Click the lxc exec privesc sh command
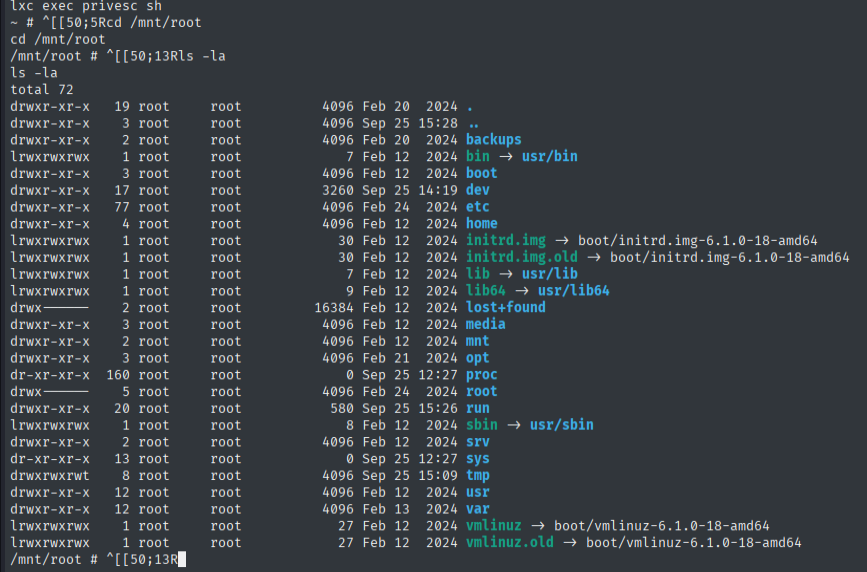The width and height of the screenshot is (867, 572). point(84,6)
